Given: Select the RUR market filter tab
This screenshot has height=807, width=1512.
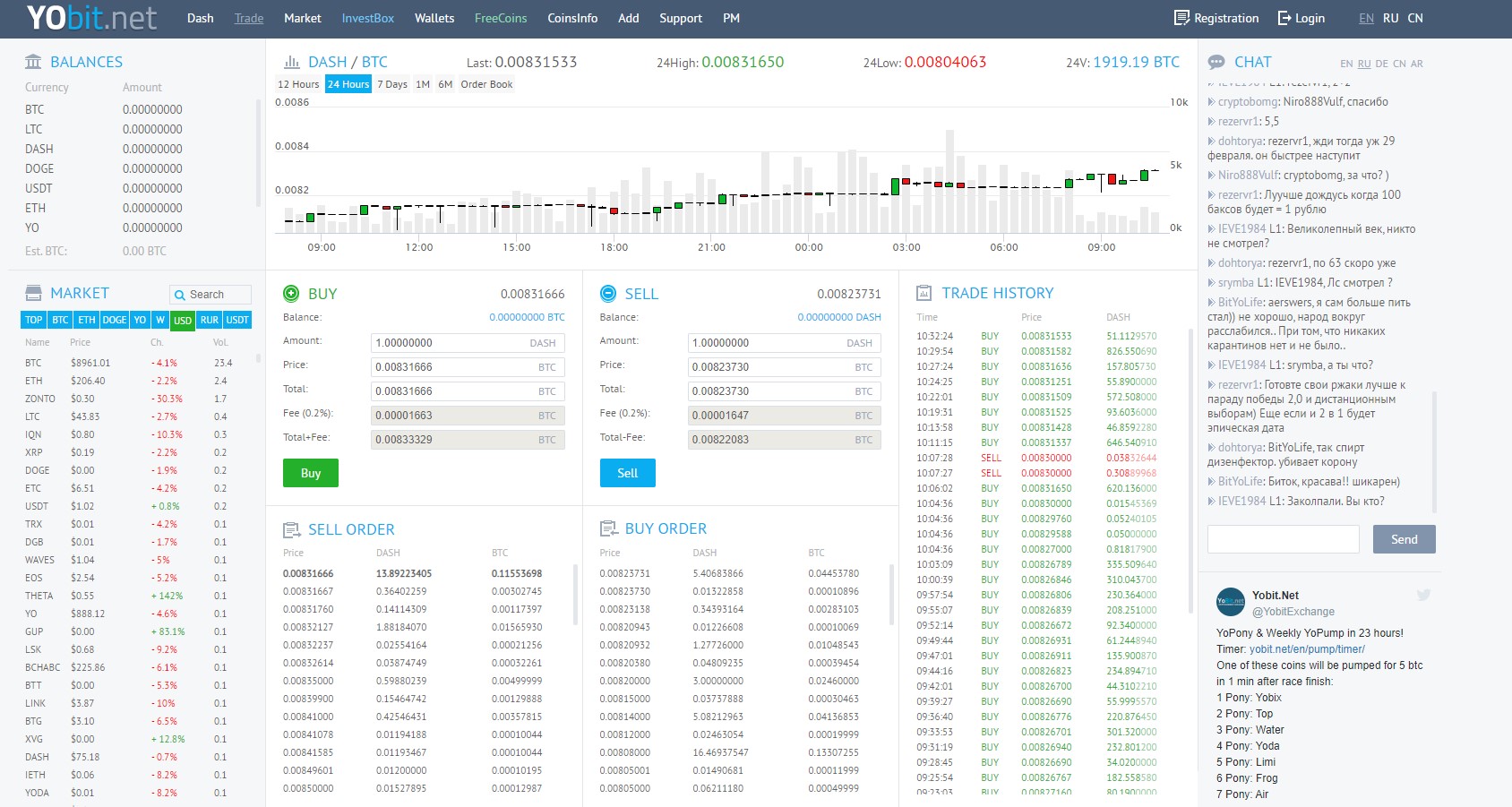Looking at the screenshot, I should point(210,320).
